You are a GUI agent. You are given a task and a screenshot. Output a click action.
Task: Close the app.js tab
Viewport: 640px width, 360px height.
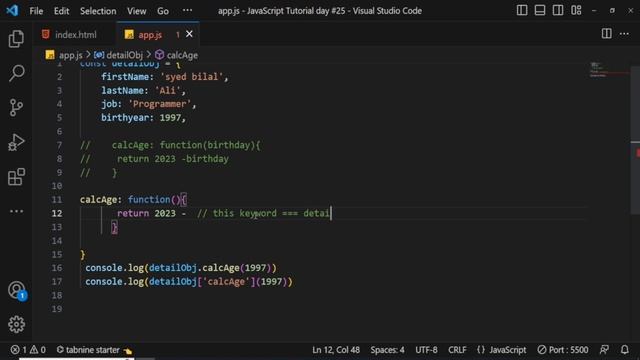pyautogui.click(x=189, y=34)
